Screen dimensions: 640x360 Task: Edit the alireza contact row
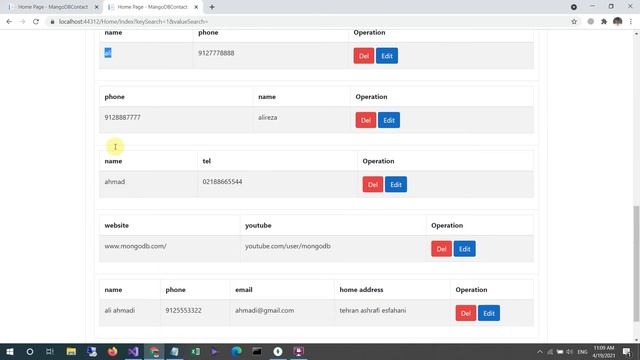pyautogui.click(x=389, y=120)
